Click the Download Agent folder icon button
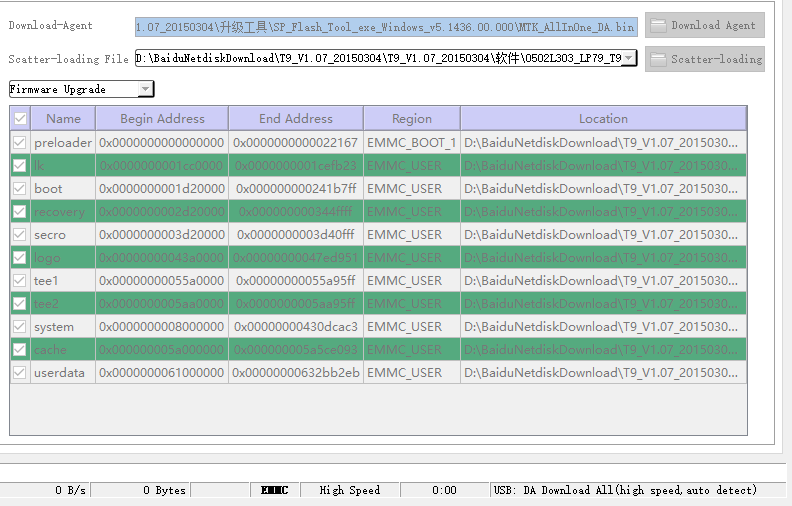 (x=704, y=25)
